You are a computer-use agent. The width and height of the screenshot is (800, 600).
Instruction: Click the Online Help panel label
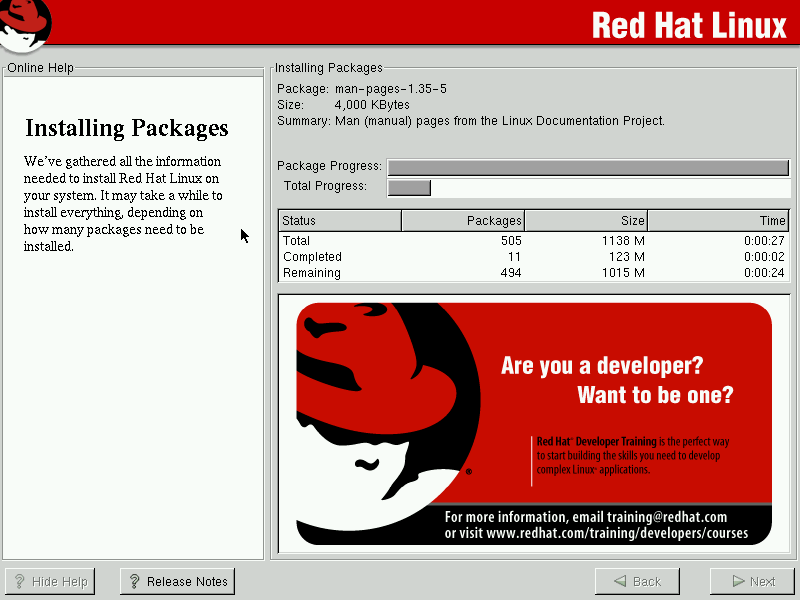pos(40,68)
